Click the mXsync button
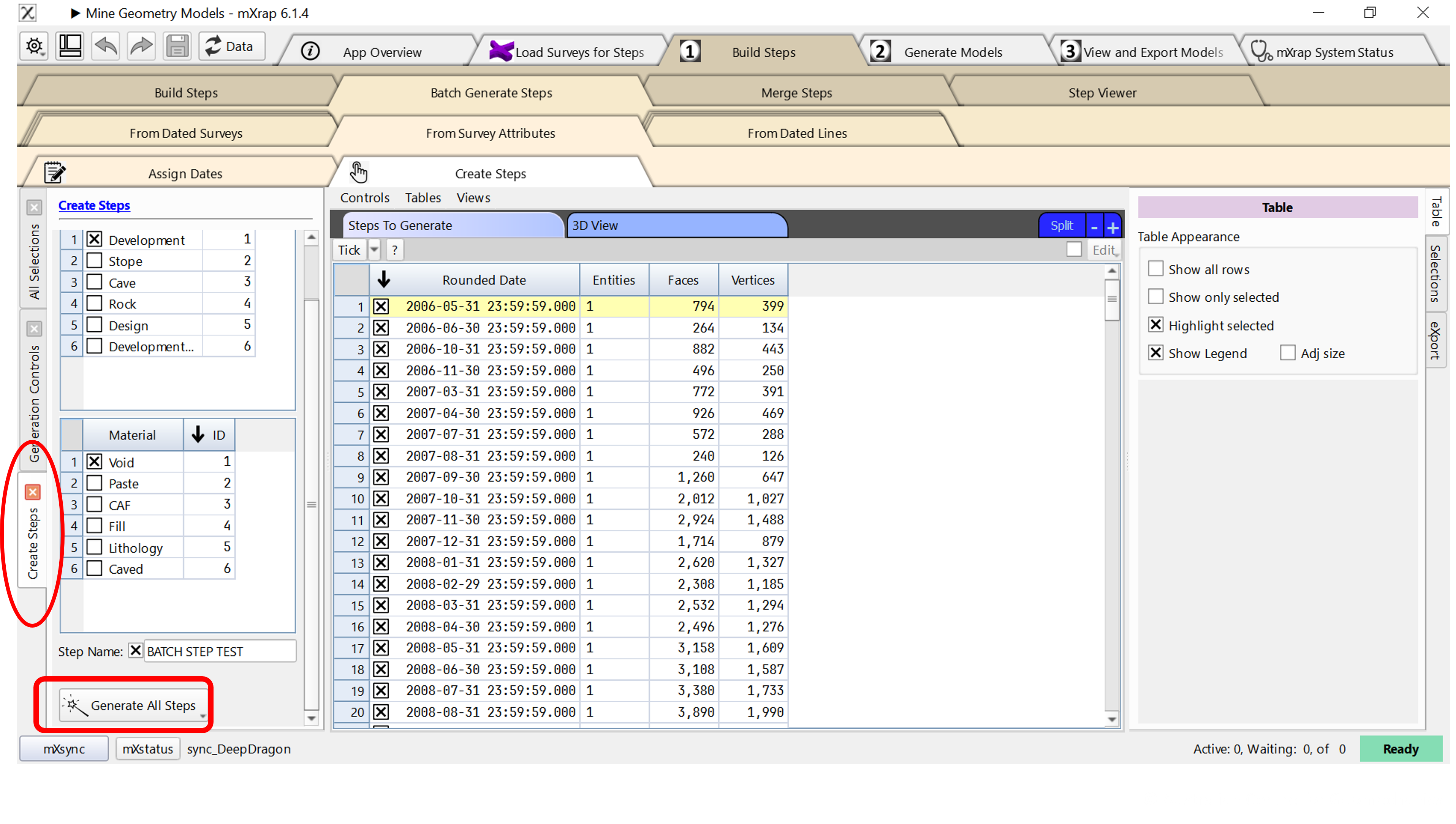 tap(64, 749)
